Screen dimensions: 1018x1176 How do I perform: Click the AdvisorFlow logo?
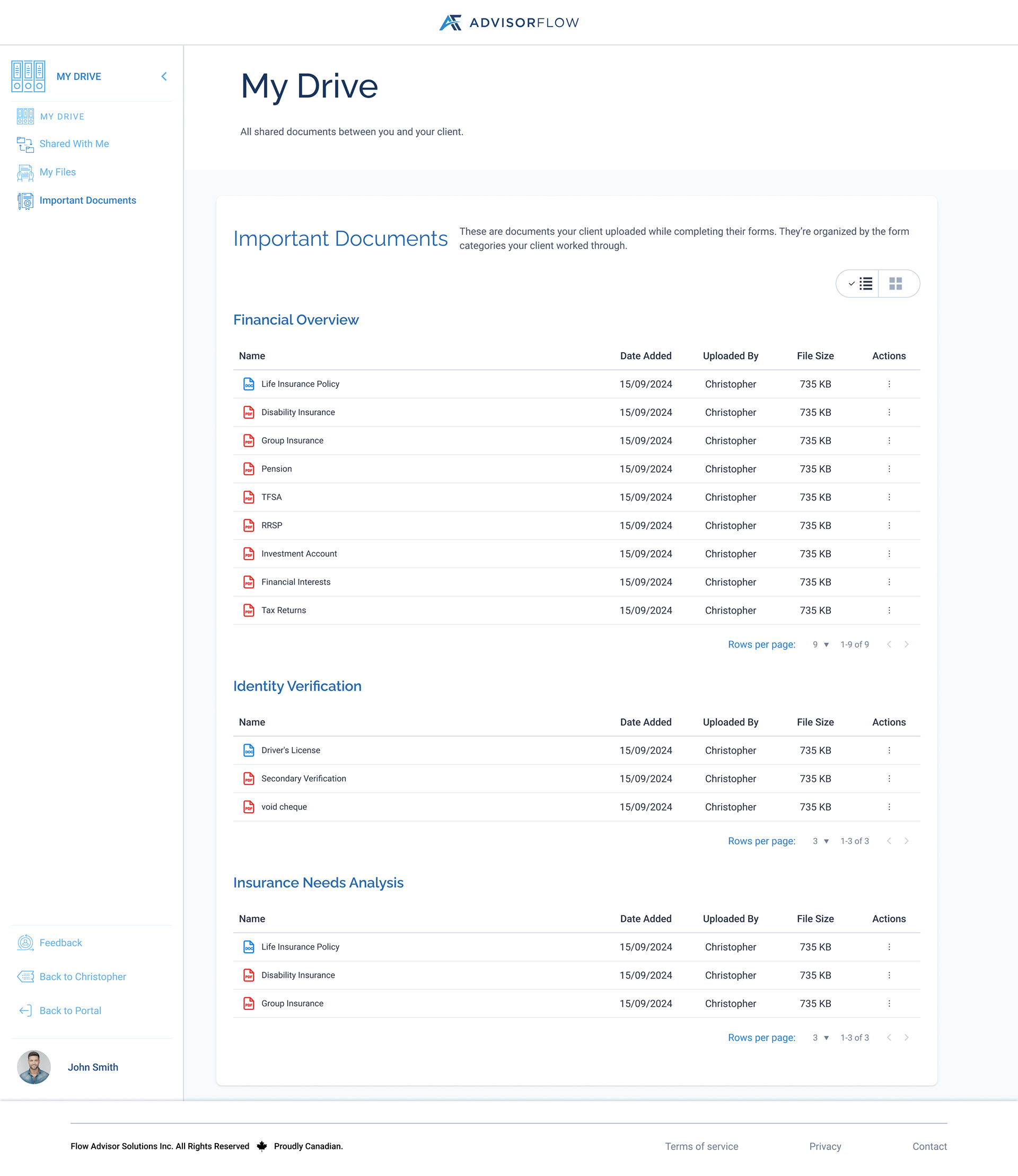tap(508, 22)
